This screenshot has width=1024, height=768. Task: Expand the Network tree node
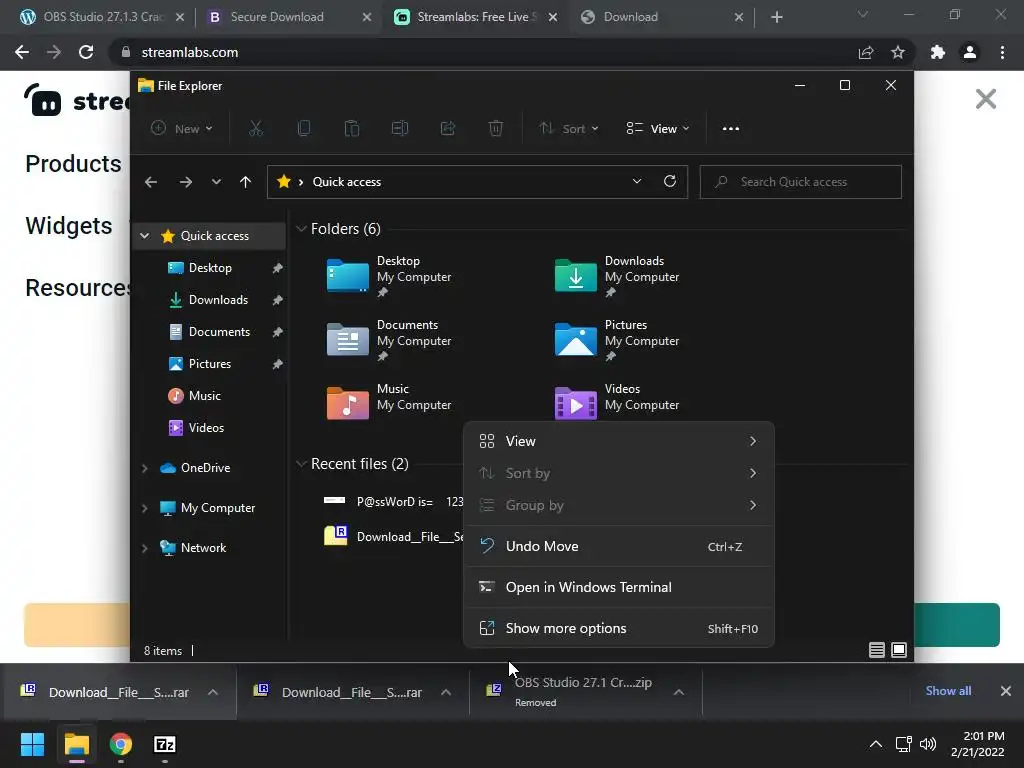pyautogui.click(x=145, y=548)
